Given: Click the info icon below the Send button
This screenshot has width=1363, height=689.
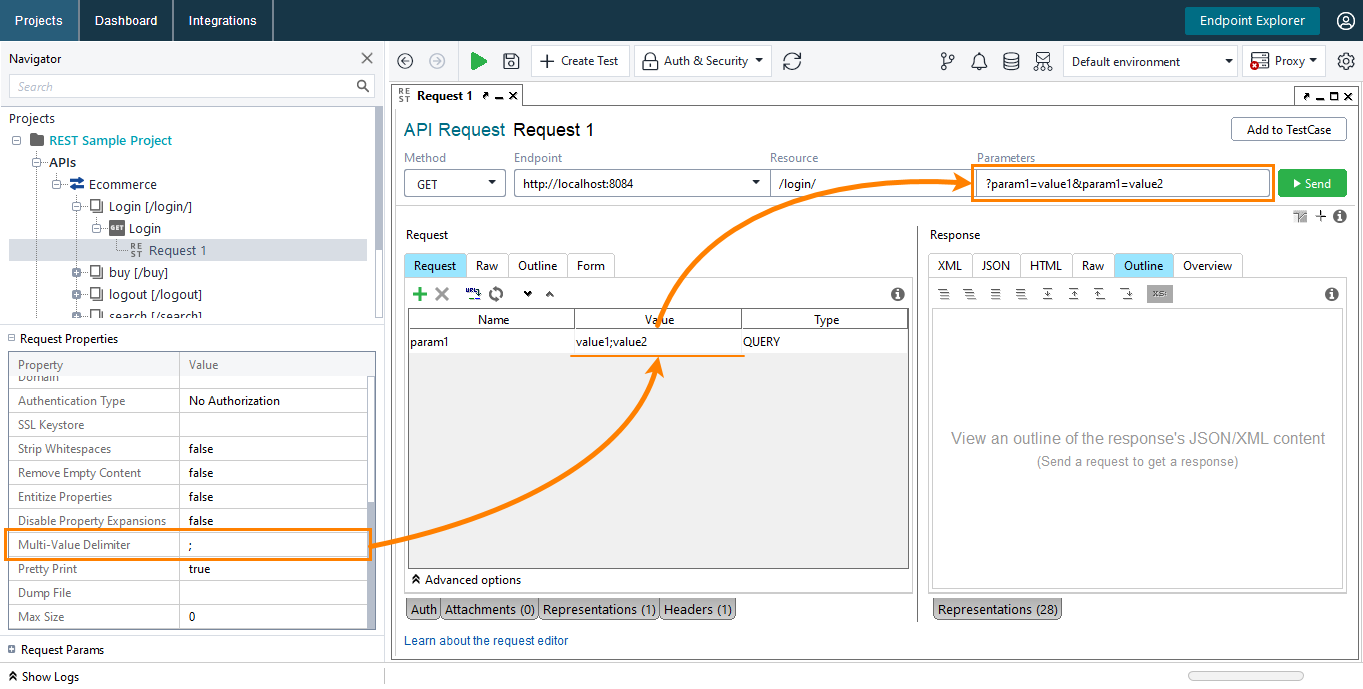Looking at the screenshot, I should (x=1339, y=216).
